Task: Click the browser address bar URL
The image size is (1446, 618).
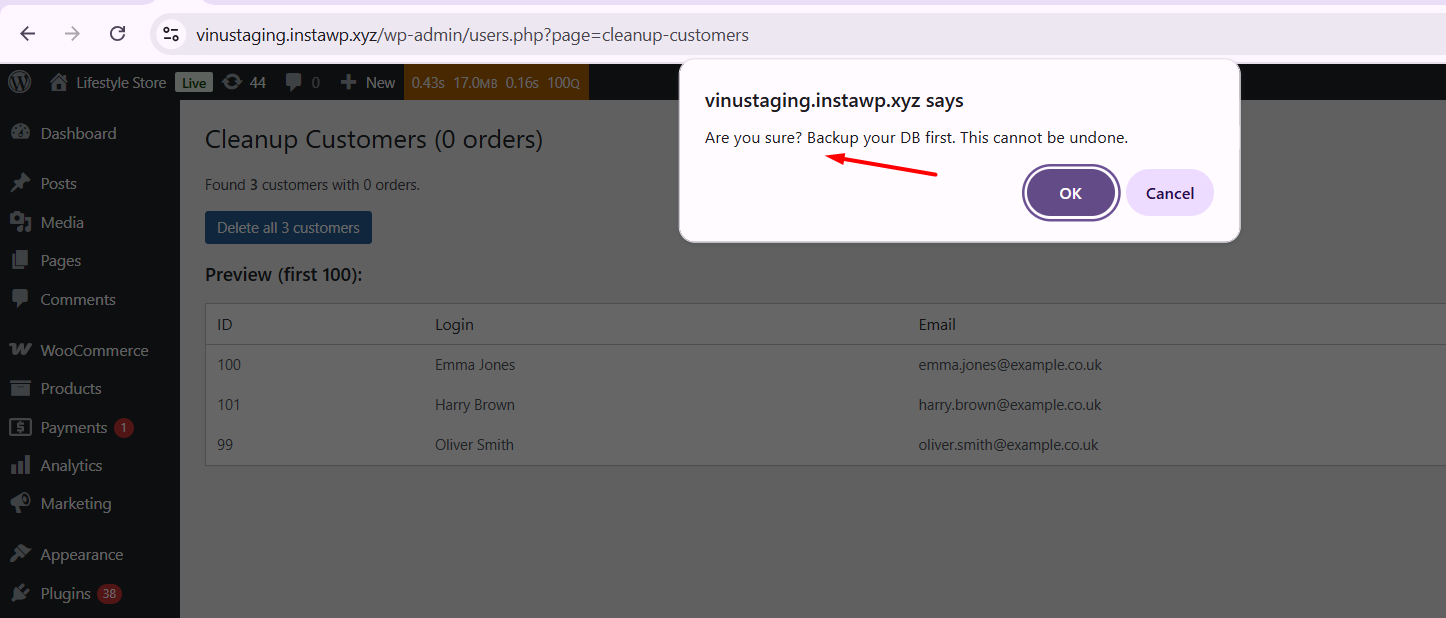Action: pyautogui.click(x=472, y=35)
